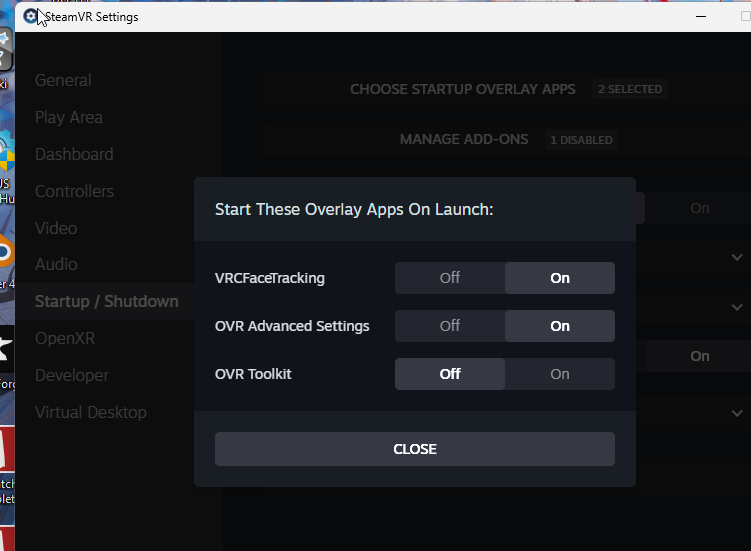Open Developer settings
Viewport: 751px width, 551px height.
click(x=72, y=375)
